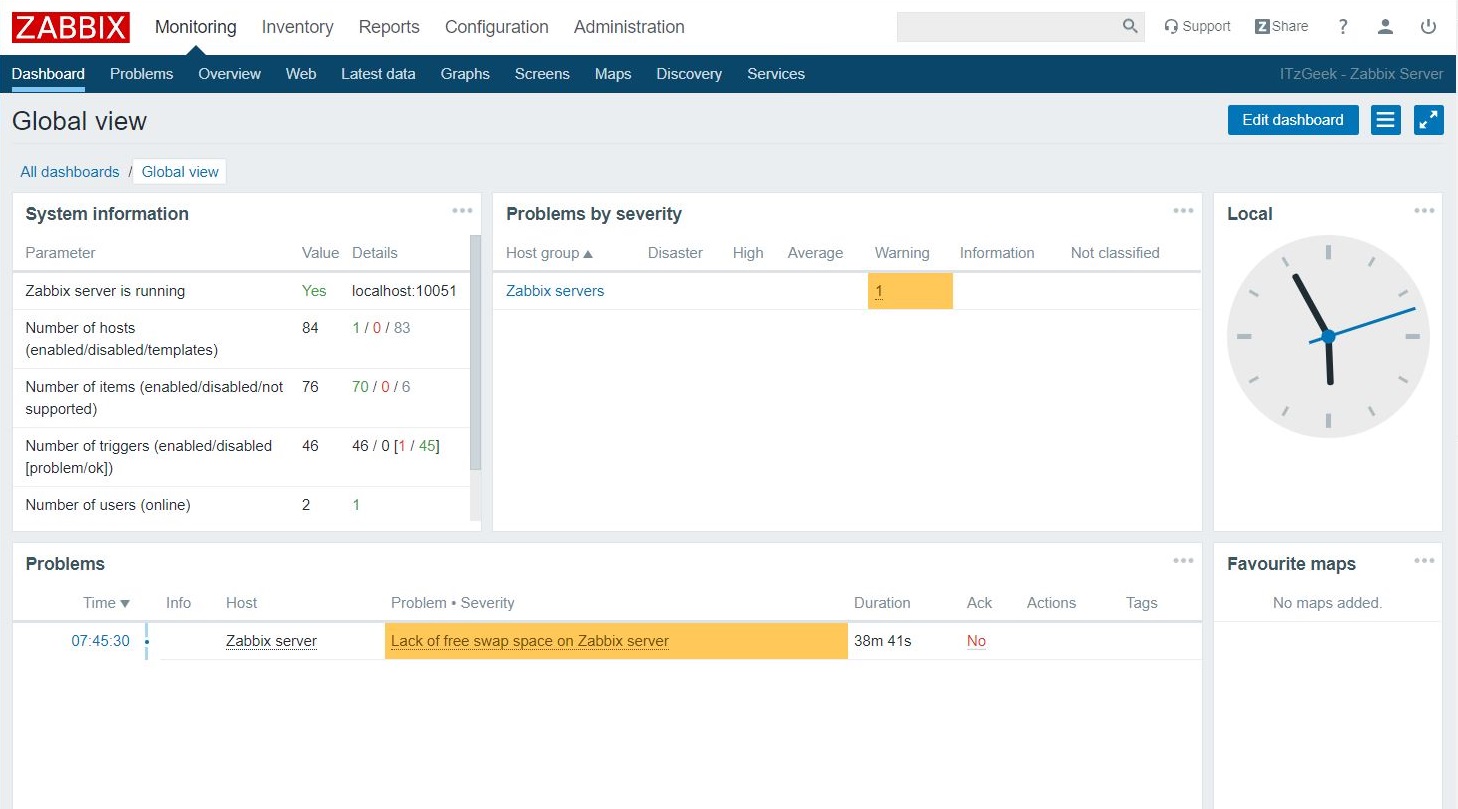Click the Not classified column header
The height and width of the screenshot is (809, 1458).
click(1115, 253)
